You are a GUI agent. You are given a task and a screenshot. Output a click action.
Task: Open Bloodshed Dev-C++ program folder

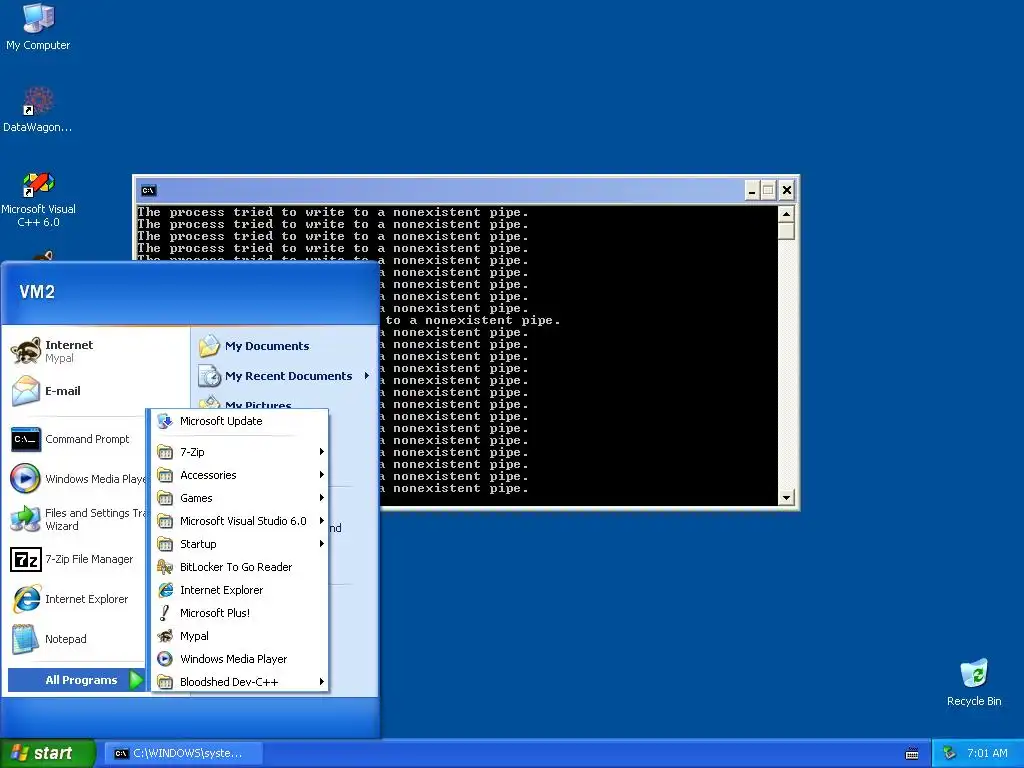click(x=240, y=682)
